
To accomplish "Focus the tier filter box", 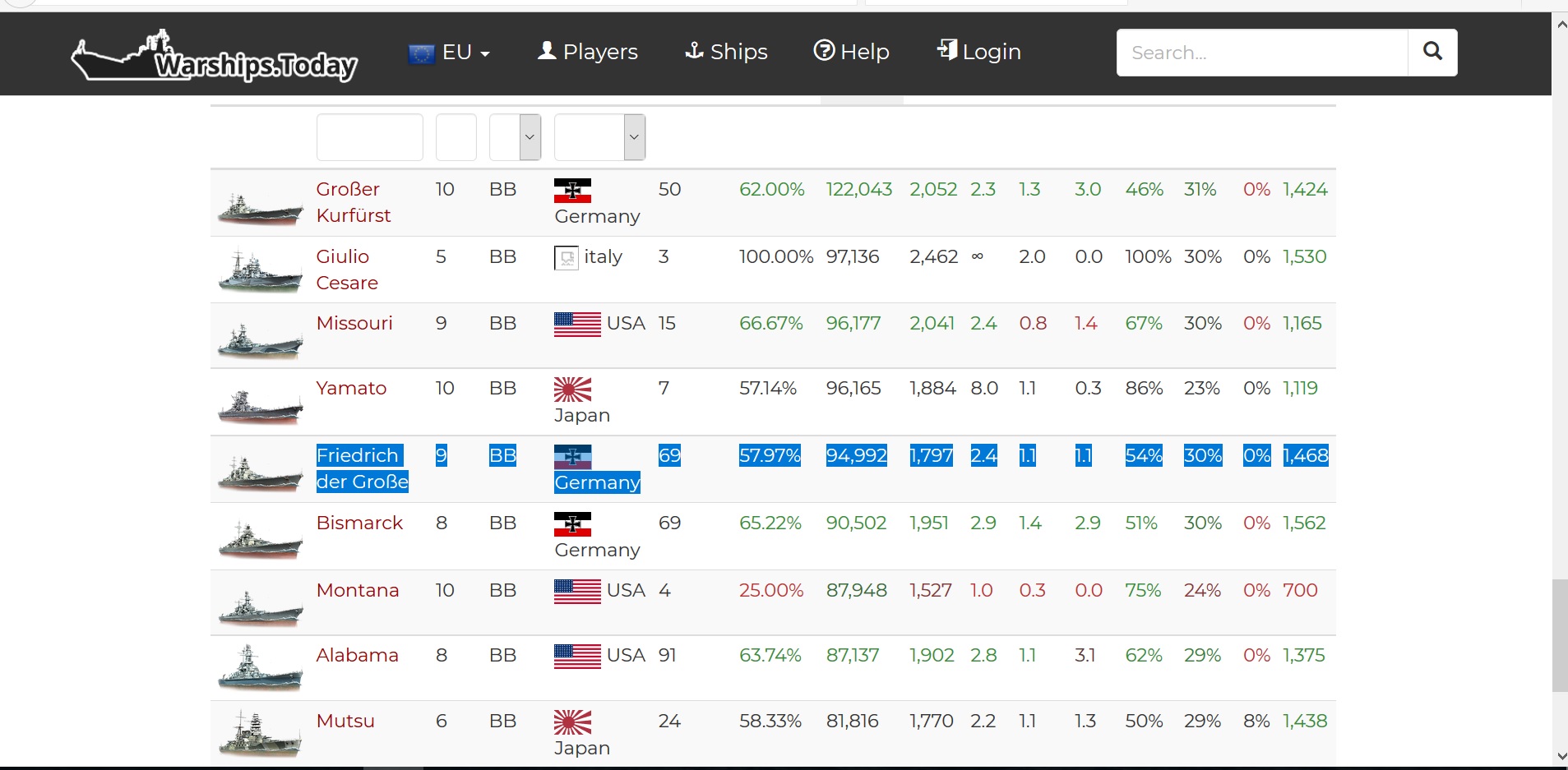I will click(x=456, y=137).
